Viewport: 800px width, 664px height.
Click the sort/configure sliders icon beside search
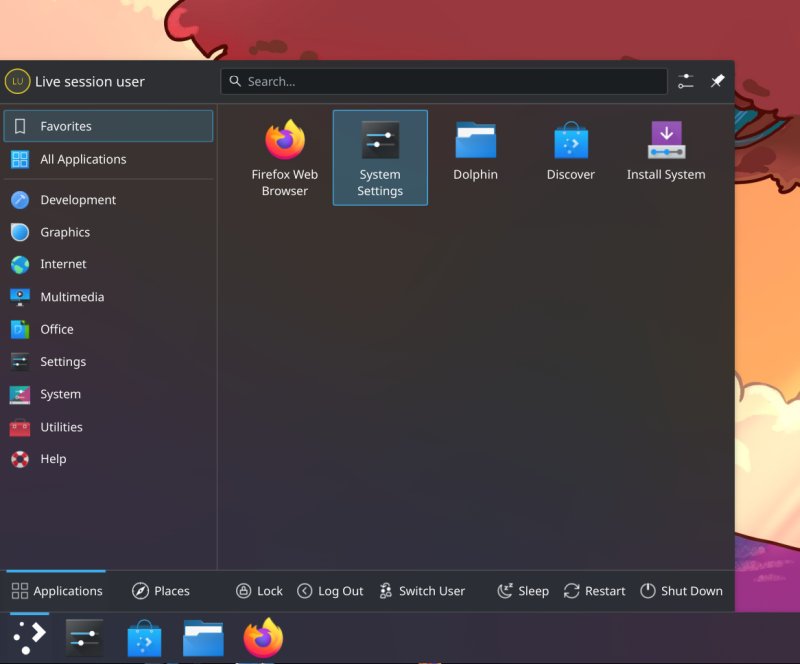pyautogui.click(x=685, y=81)
